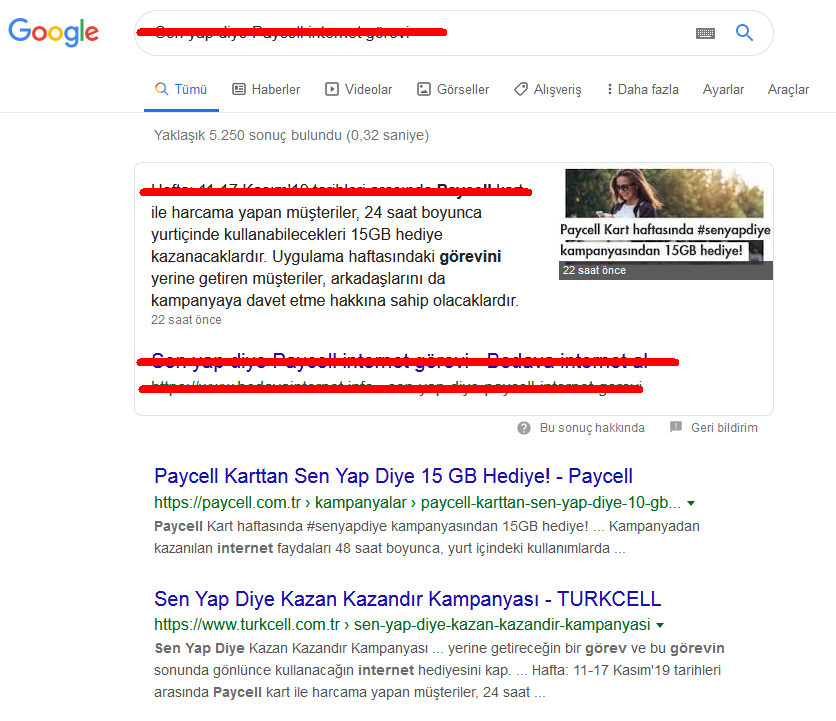
Task: Switch to the Görseller tab
Action: point(453,89)
